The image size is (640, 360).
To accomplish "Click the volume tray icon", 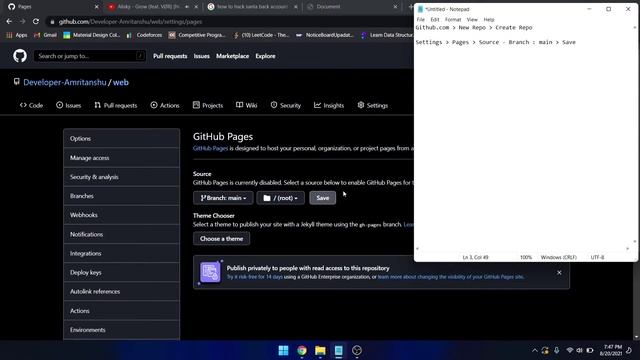I will (x=580, y=350).
